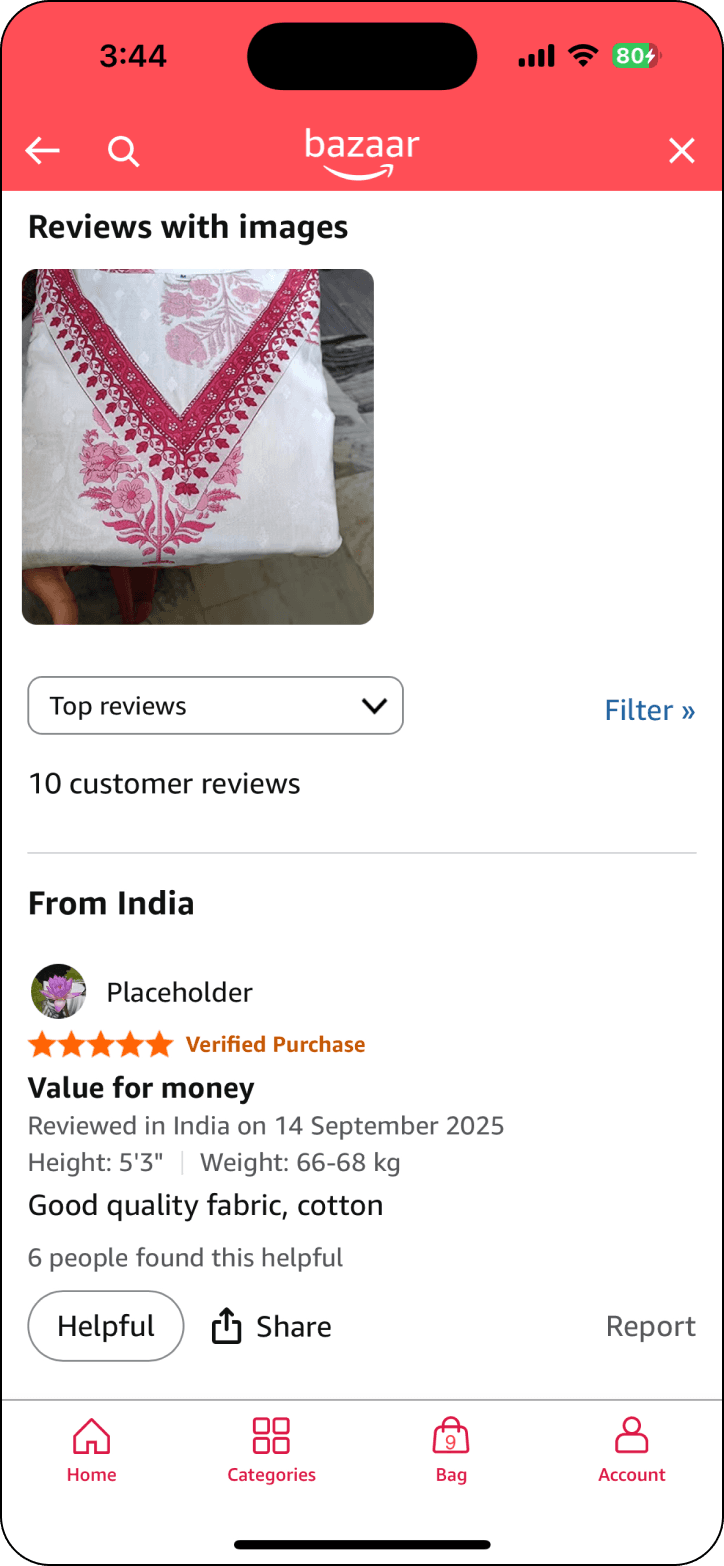Image resolution: width=724 pixels, height=1566 pixels.
Task: Tap the five-star rating
Action: [x=100, y=1045]
